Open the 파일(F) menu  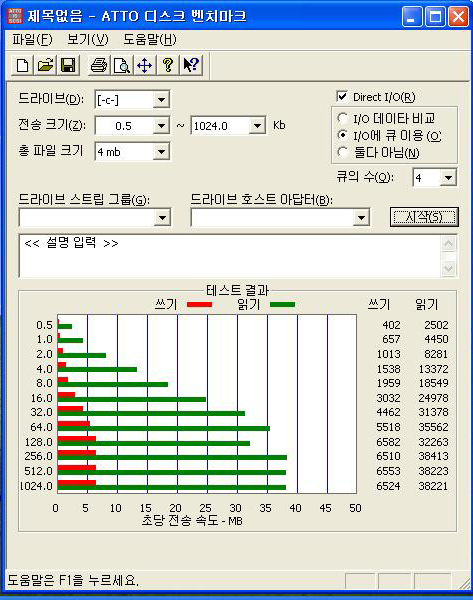tap(32, 39)
